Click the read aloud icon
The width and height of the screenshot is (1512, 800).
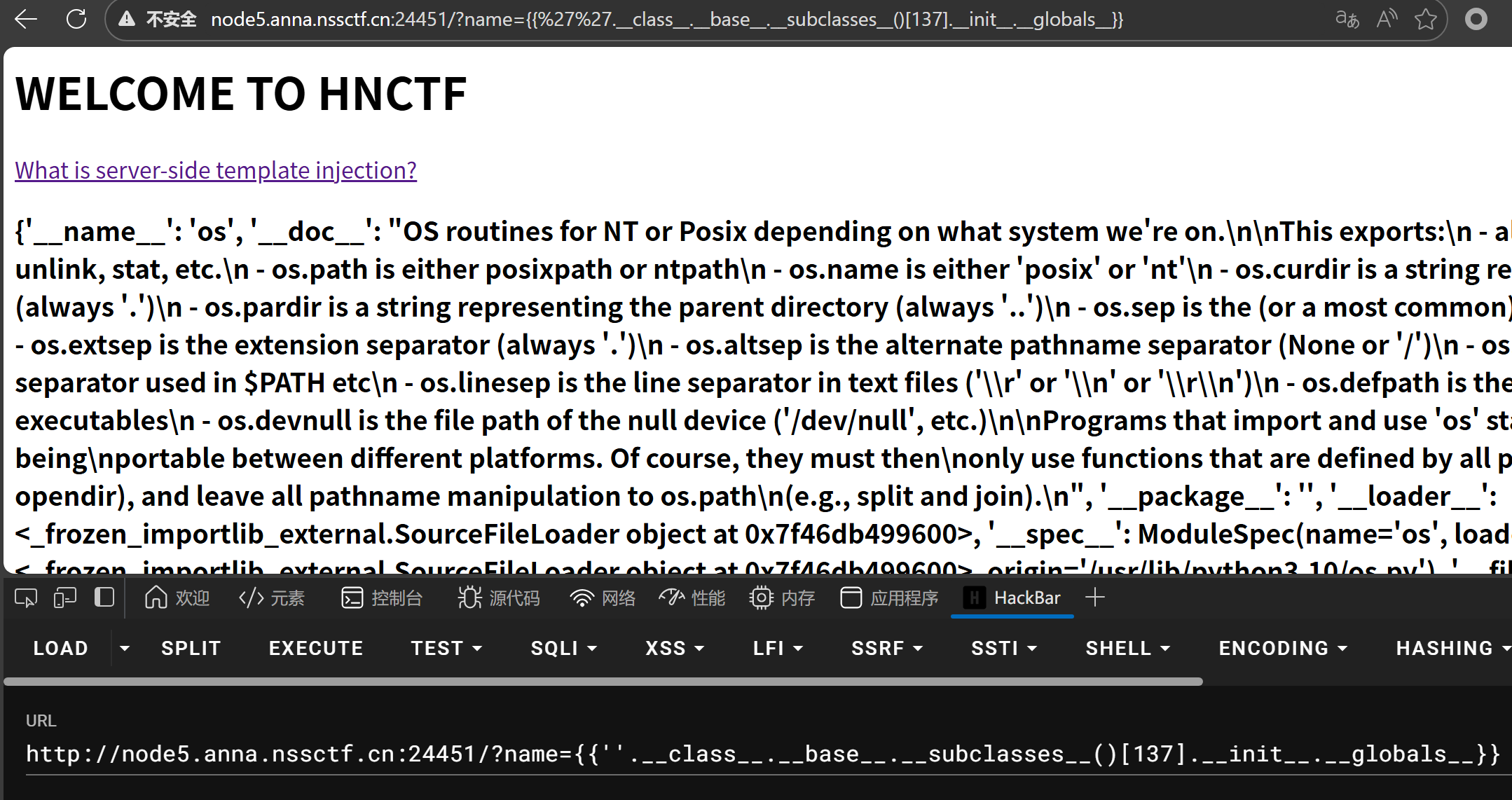pyautogui.click(x=1387, y=19)
